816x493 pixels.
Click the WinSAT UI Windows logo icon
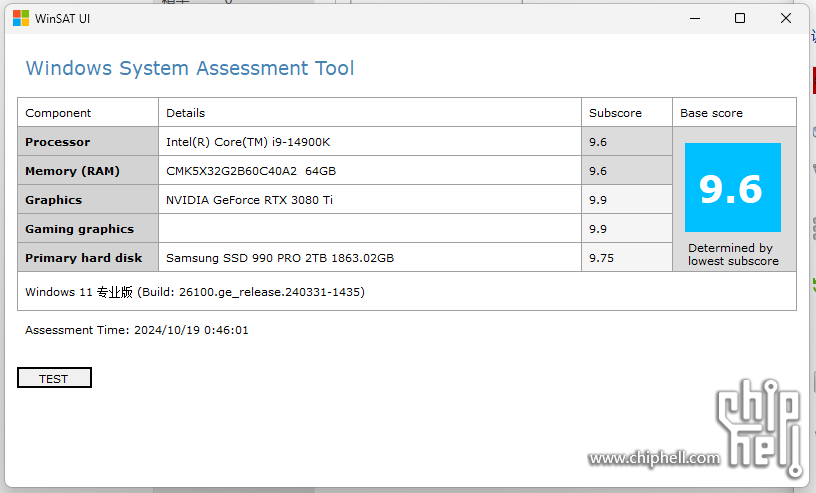coord(21,18)
